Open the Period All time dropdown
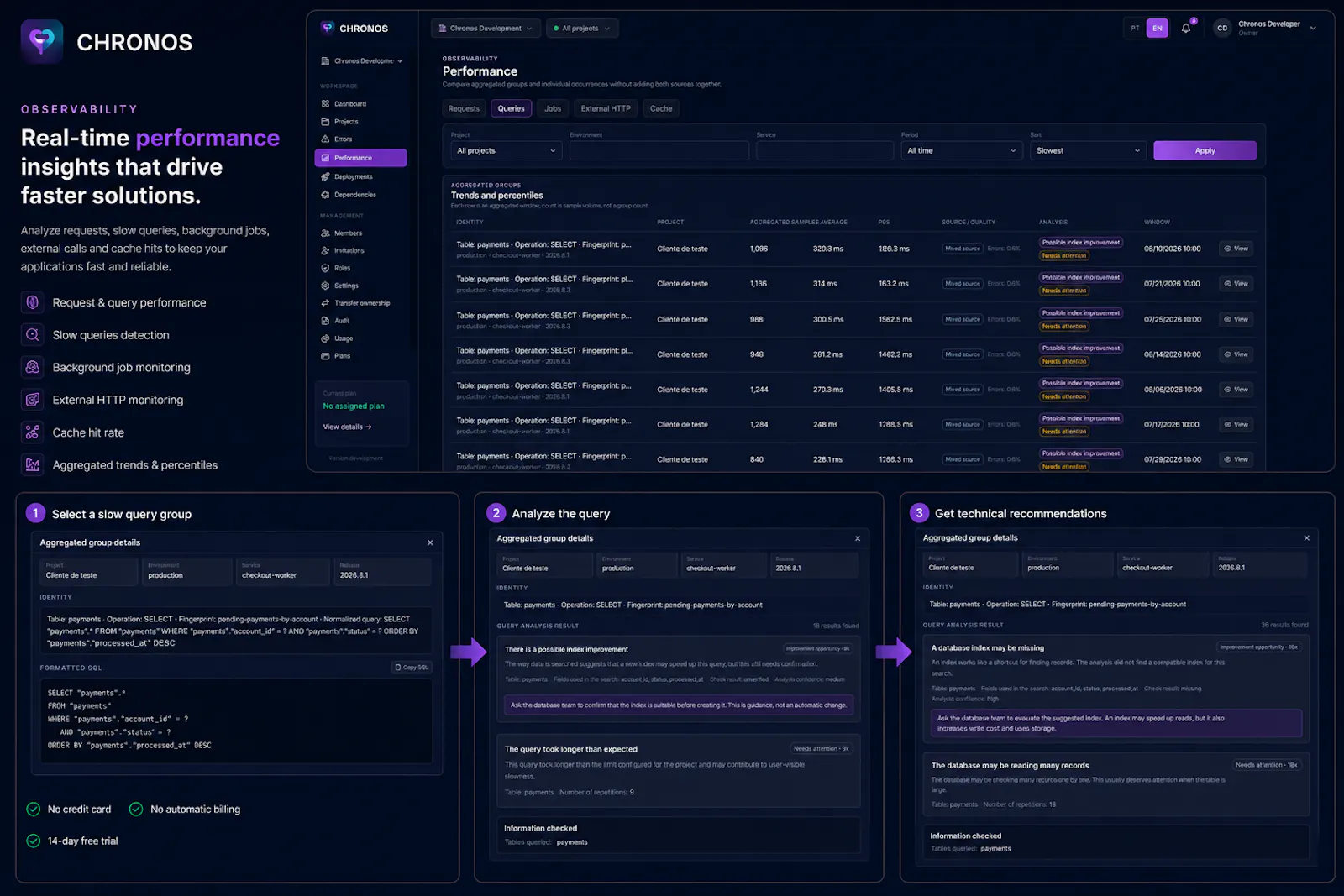This screenshot has width=1344, height=896. (962, 151)
